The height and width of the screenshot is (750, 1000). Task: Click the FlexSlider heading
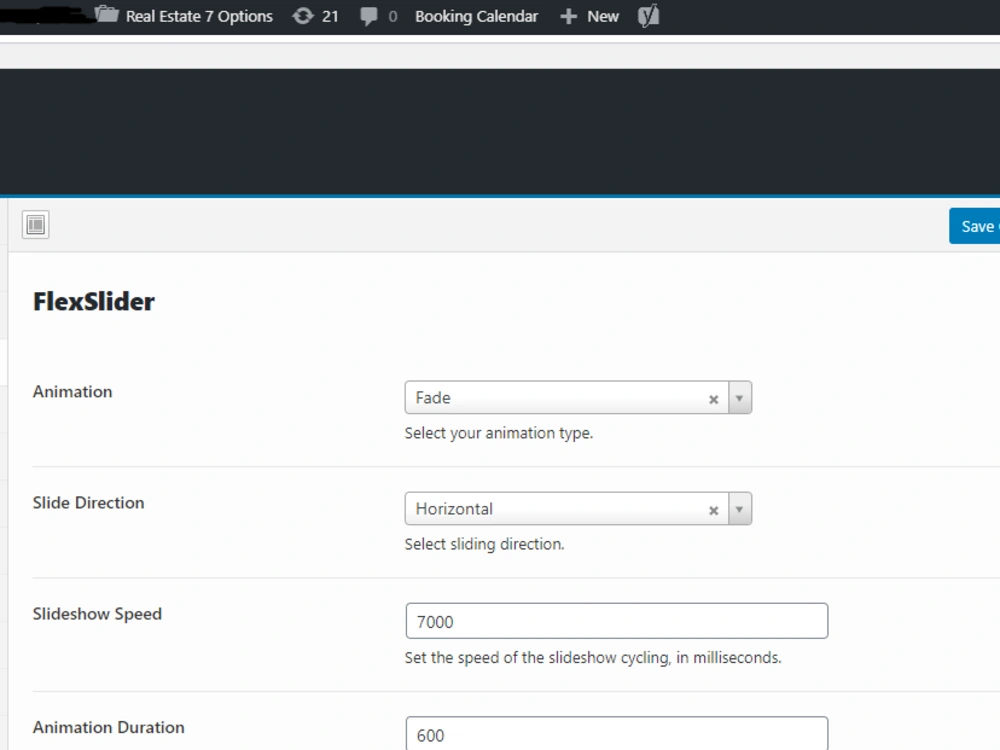click(x=94, y=301)
